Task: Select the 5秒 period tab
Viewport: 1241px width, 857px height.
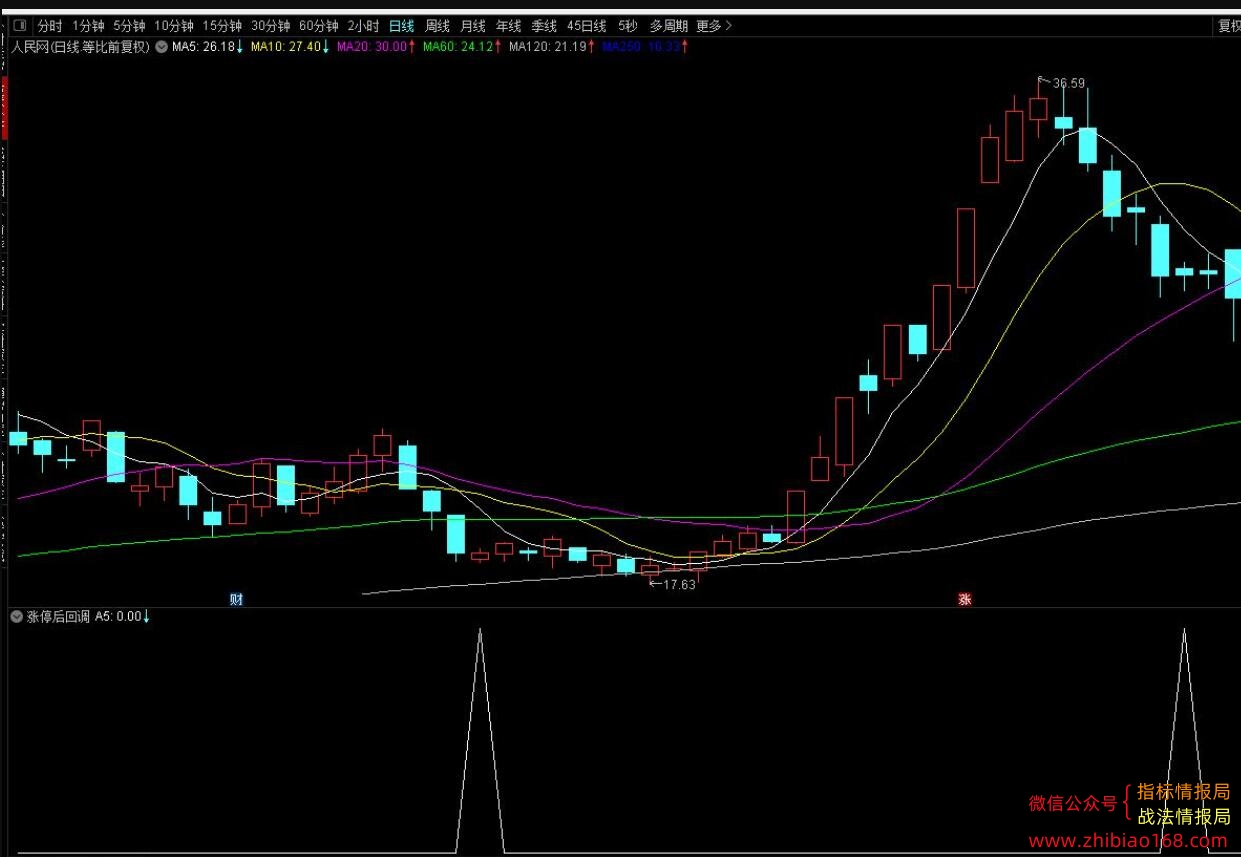Action: pyautogui.click(x=627, y=26)
